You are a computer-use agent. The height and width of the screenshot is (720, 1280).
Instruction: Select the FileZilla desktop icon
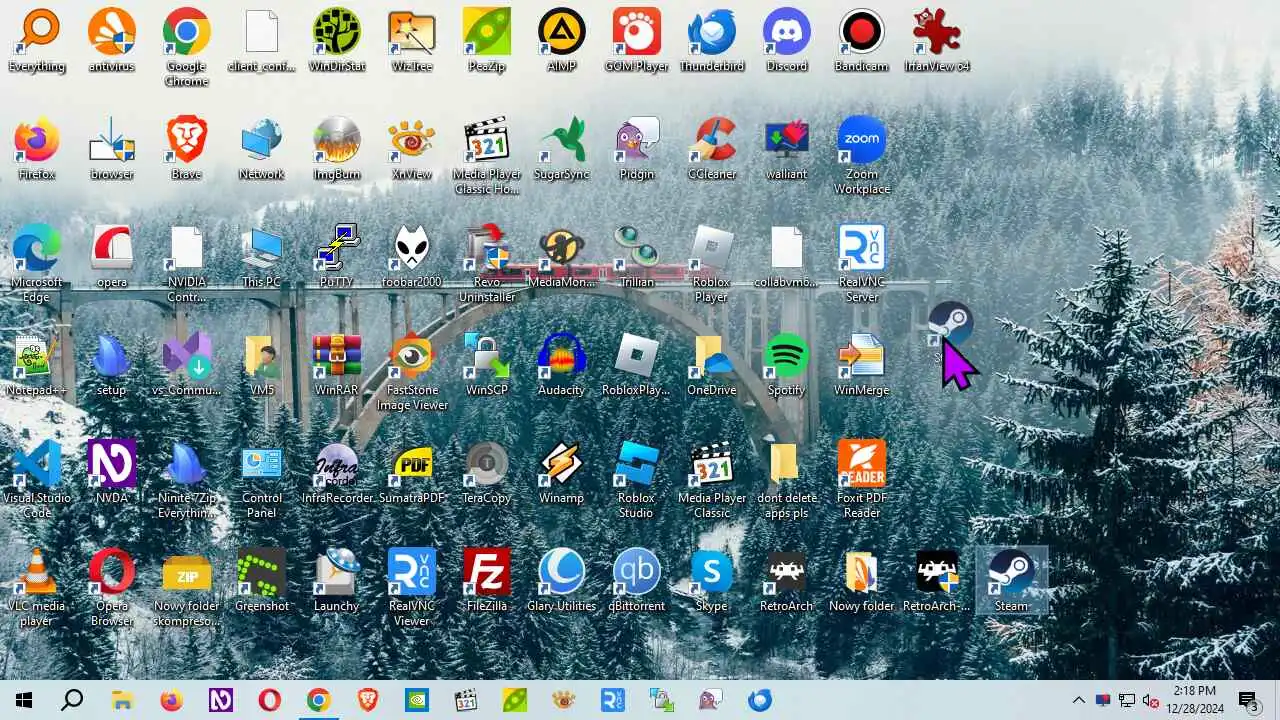(x=487, y=580)
